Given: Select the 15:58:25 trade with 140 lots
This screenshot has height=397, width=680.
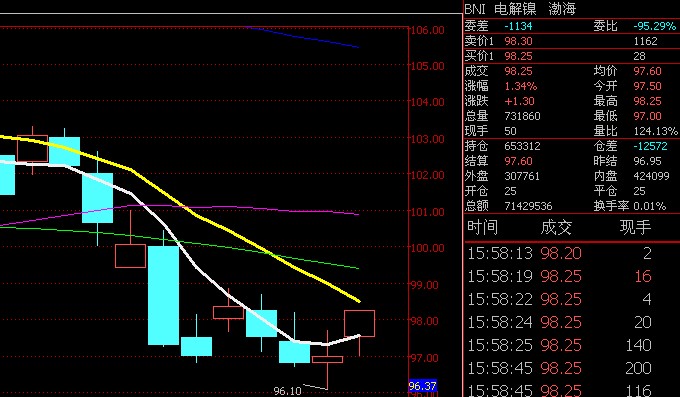Looking at the screenshot, I should click(x=572, y=345).
